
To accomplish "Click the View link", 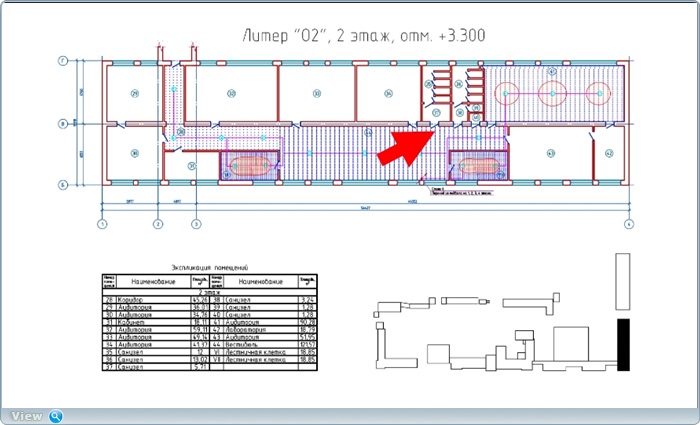I will coord(26,416).
